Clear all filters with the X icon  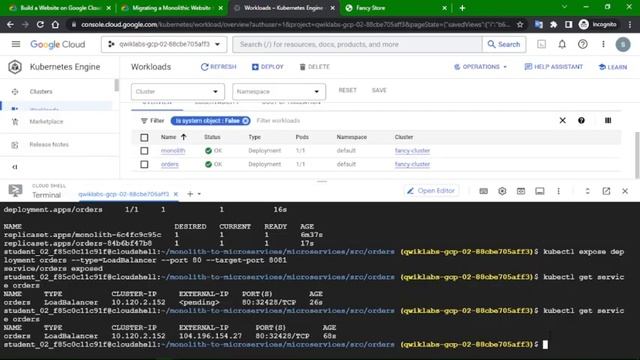[562, 120]
